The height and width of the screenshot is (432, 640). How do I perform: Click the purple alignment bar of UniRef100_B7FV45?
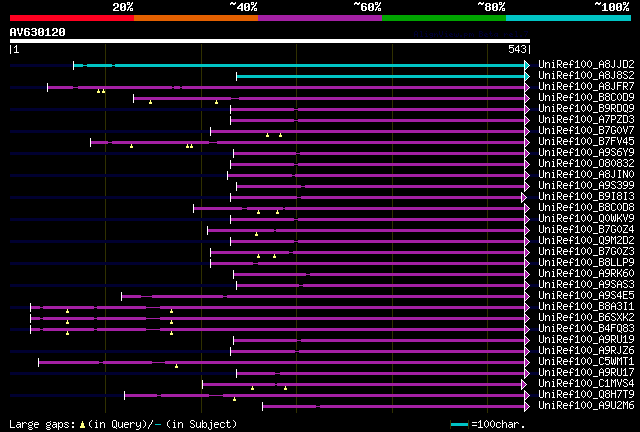(307, 143)
